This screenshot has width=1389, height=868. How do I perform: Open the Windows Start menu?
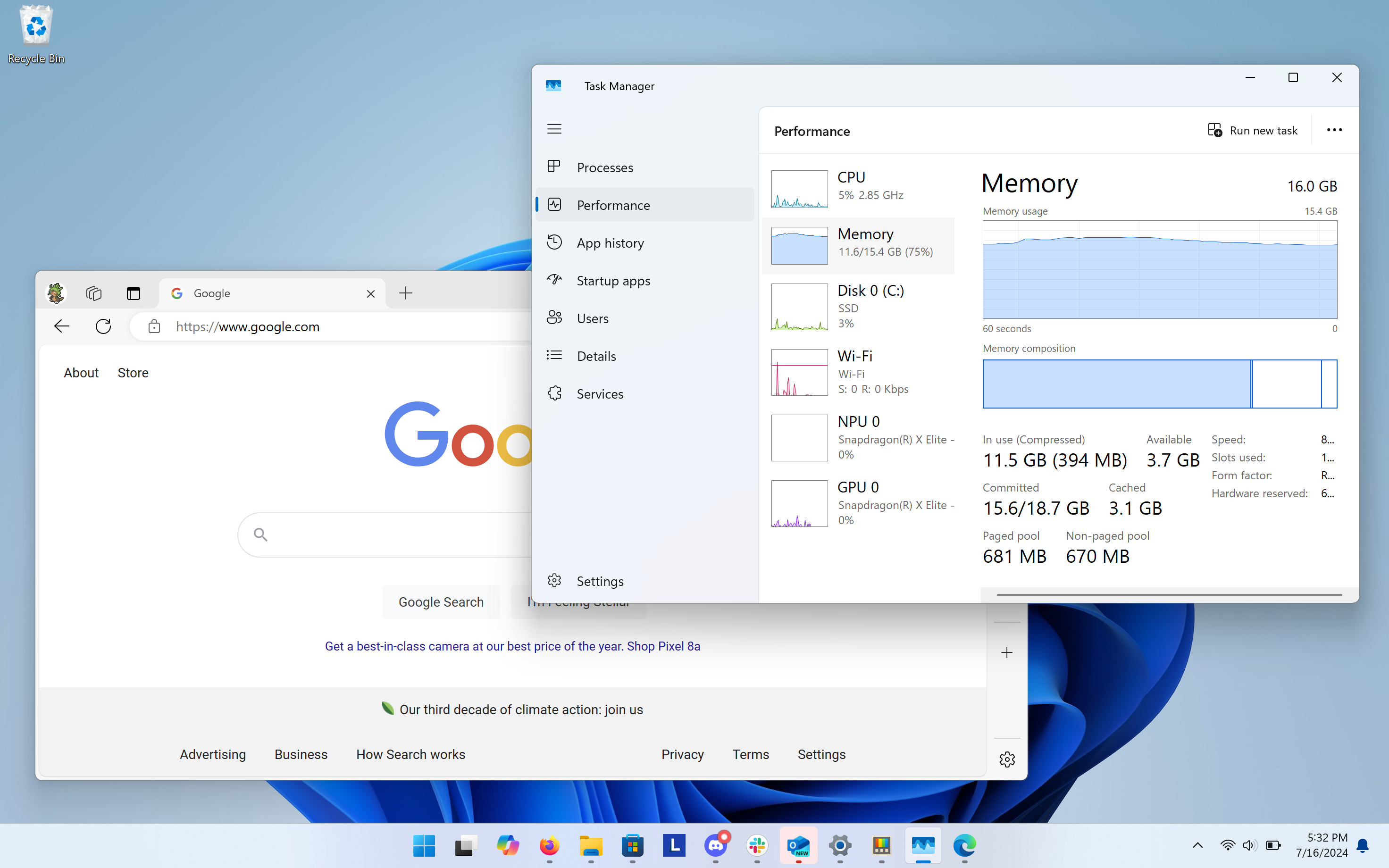click(424, 845)
